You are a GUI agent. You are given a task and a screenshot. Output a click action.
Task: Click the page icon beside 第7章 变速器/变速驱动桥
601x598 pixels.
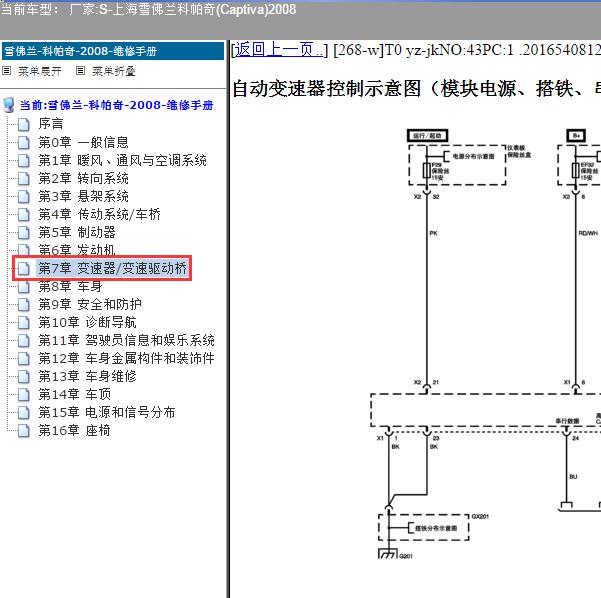(24, 268)
